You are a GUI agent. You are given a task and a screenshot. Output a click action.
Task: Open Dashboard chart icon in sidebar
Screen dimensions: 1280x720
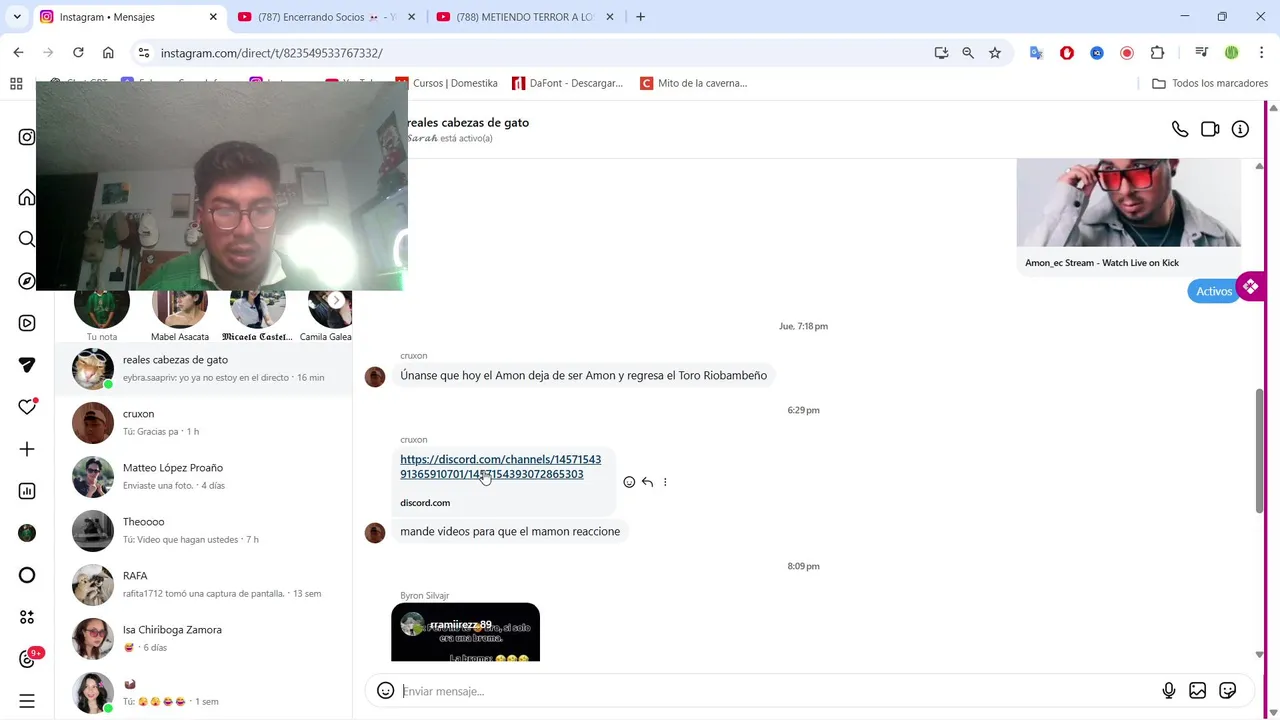[x=27, y=491]
